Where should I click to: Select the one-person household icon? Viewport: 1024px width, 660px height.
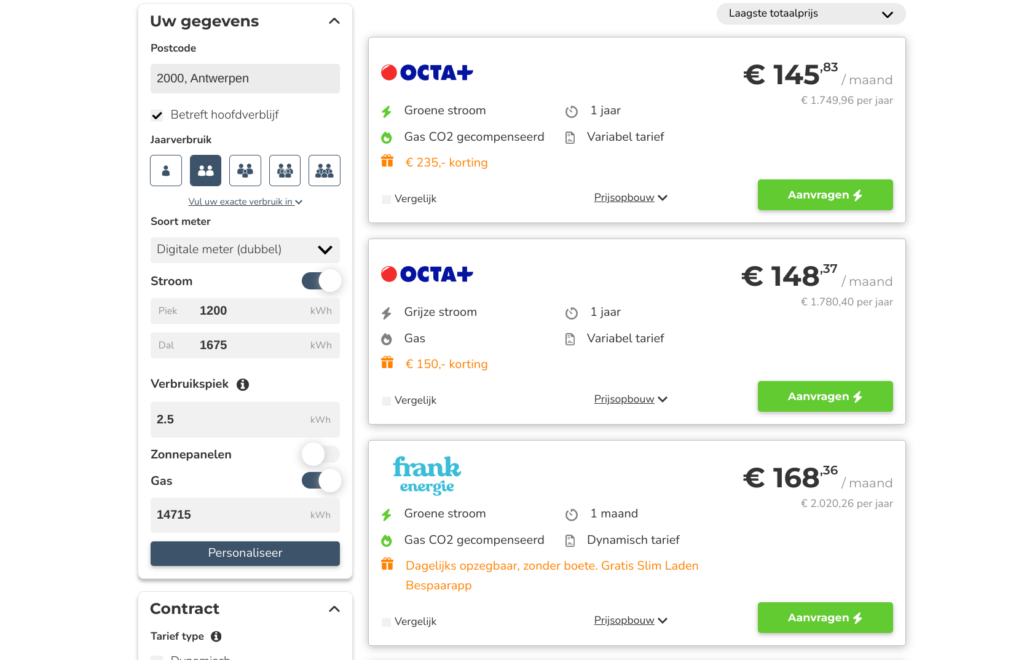(x=166, y=170)
